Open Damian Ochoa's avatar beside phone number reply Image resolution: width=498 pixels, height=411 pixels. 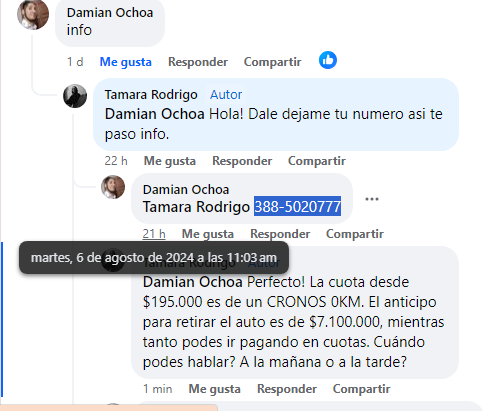113,187
